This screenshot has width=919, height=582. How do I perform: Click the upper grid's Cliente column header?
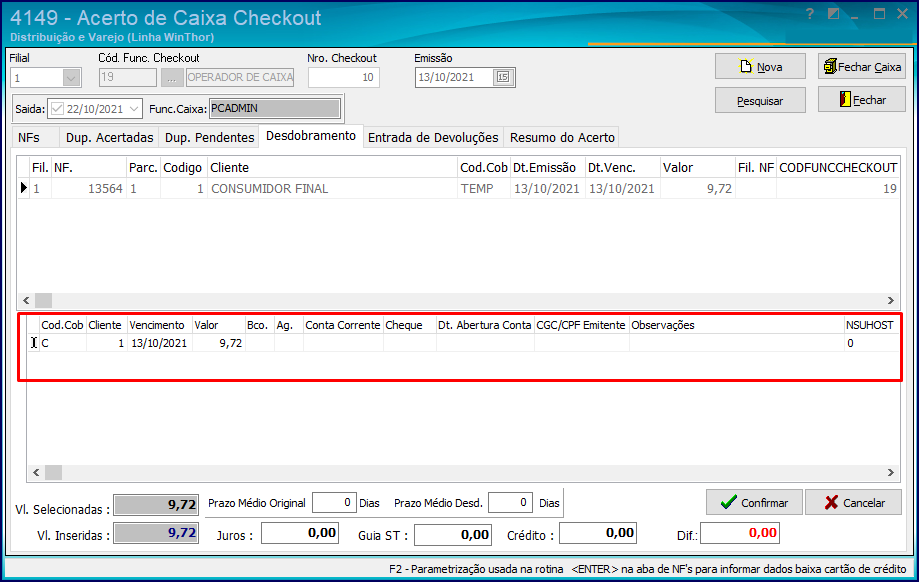[x=332, y=168]
